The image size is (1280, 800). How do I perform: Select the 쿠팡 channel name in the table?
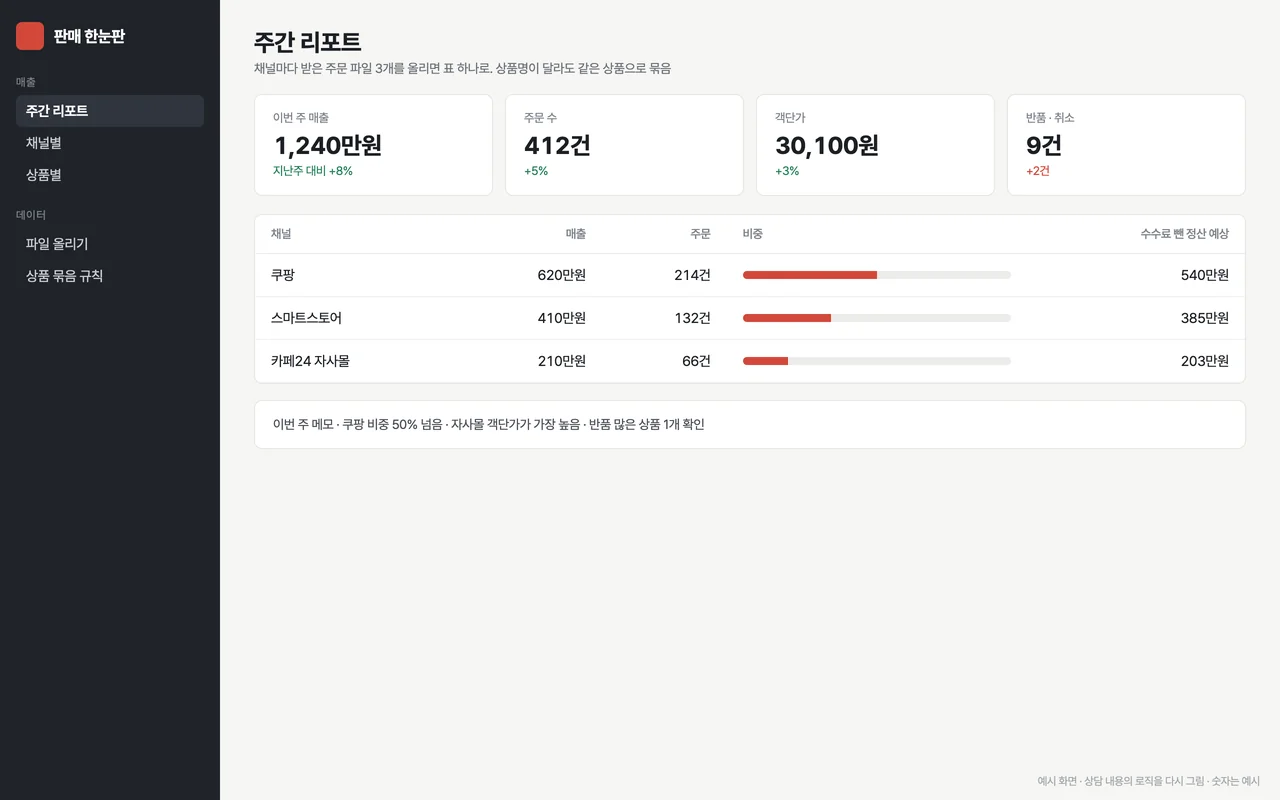pos(283,275)
